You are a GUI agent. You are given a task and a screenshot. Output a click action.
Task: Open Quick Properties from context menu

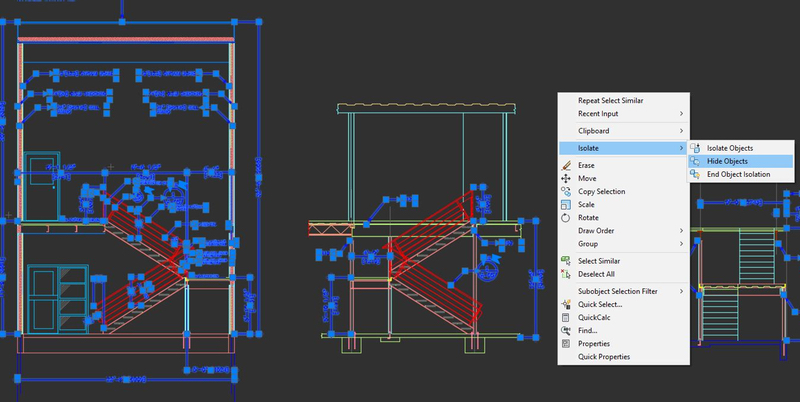point(611,356)
